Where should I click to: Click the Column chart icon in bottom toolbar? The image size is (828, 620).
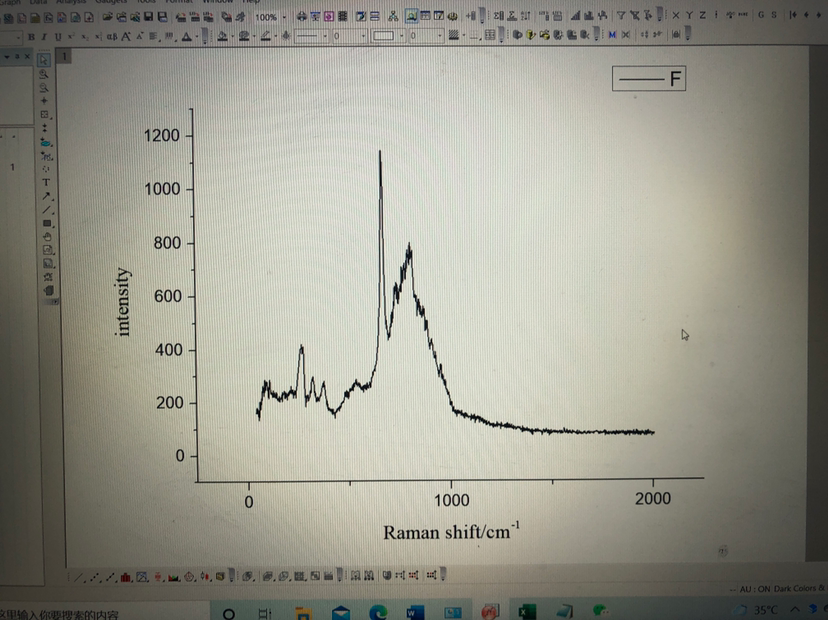[126, 577]
